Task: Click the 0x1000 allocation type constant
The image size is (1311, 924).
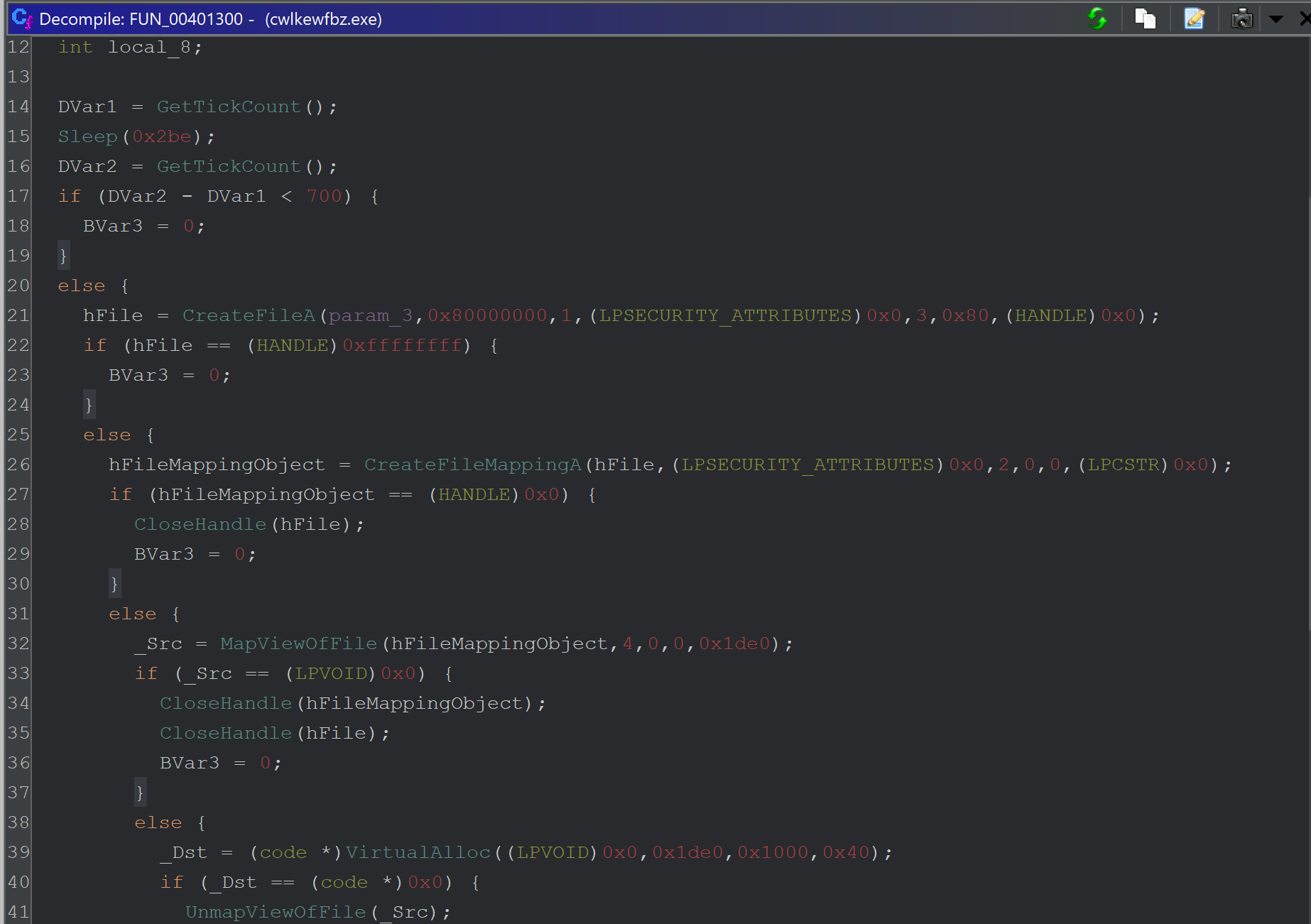Action: click(x=773, y=852)
